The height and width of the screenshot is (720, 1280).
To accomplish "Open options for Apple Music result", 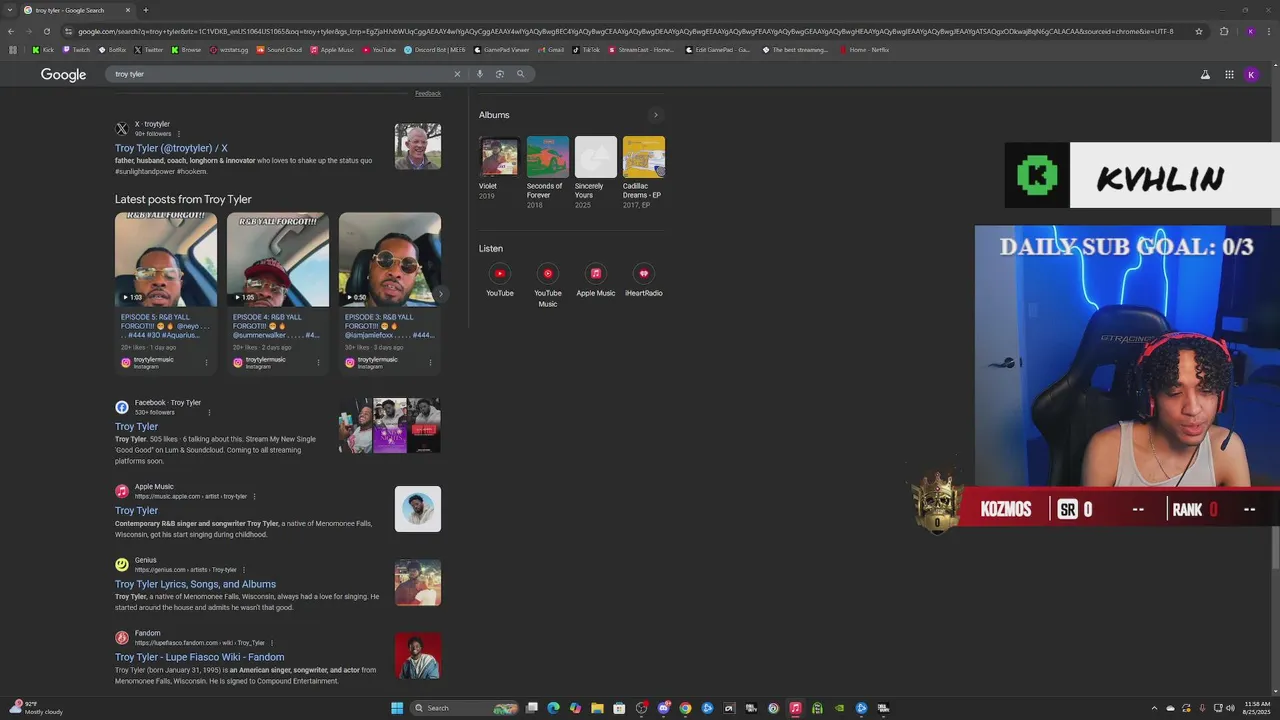I will click(x=254, y=496).
